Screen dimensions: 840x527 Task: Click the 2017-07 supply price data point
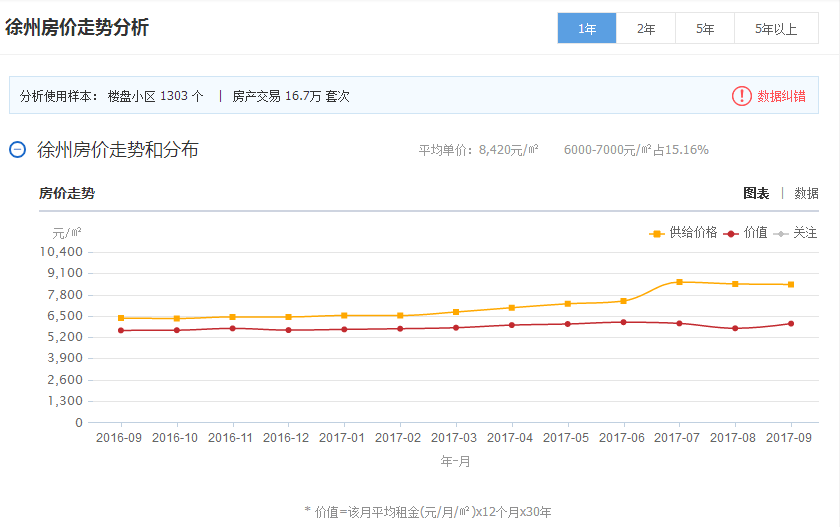click(x=679, y=282)
